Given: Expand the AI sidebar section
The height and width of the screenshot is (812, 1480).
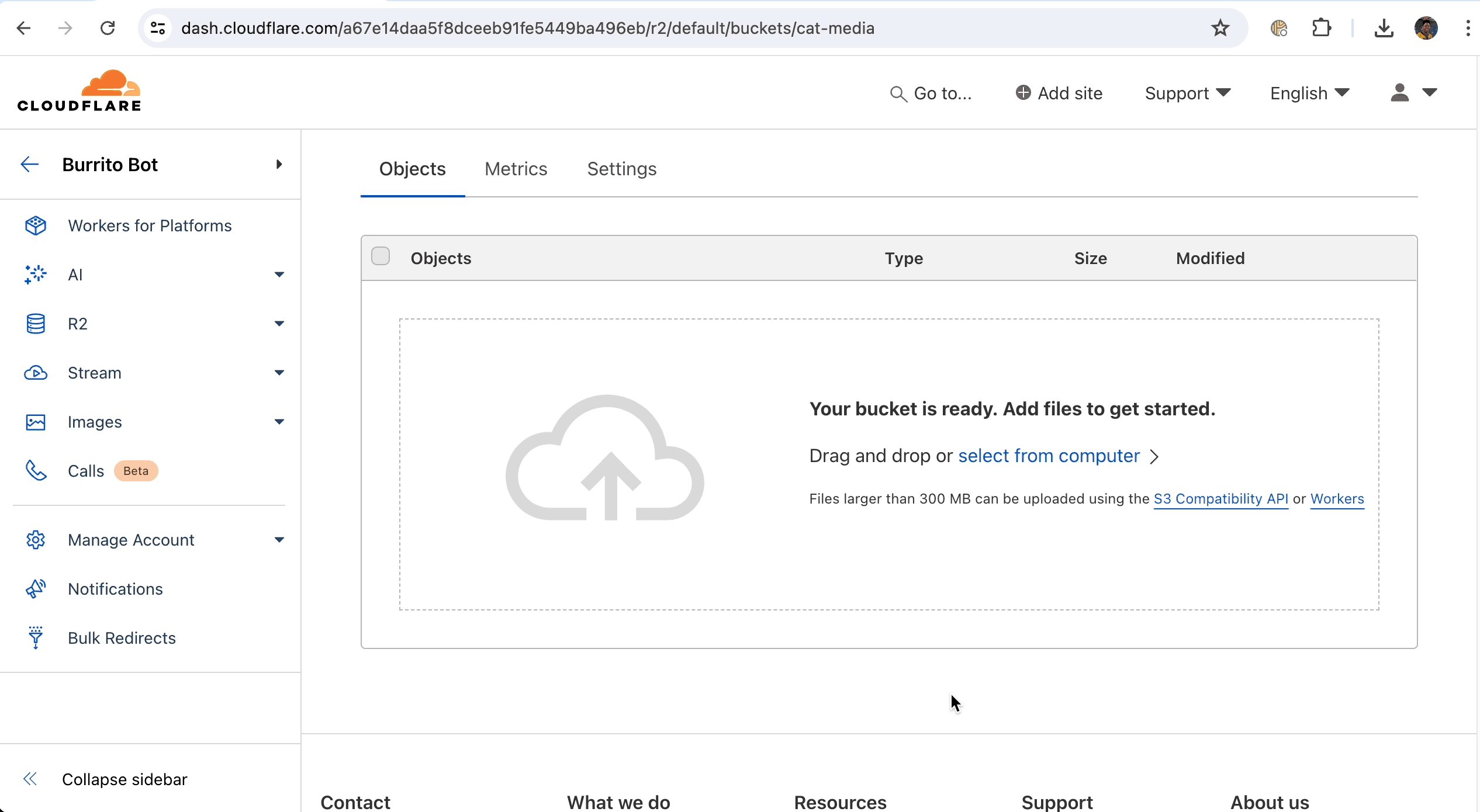Looking at the screenshot, I should (279, 275).
